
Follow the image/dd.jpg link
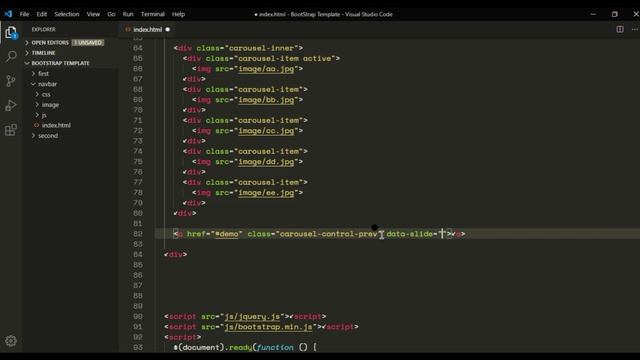point(266,162)
